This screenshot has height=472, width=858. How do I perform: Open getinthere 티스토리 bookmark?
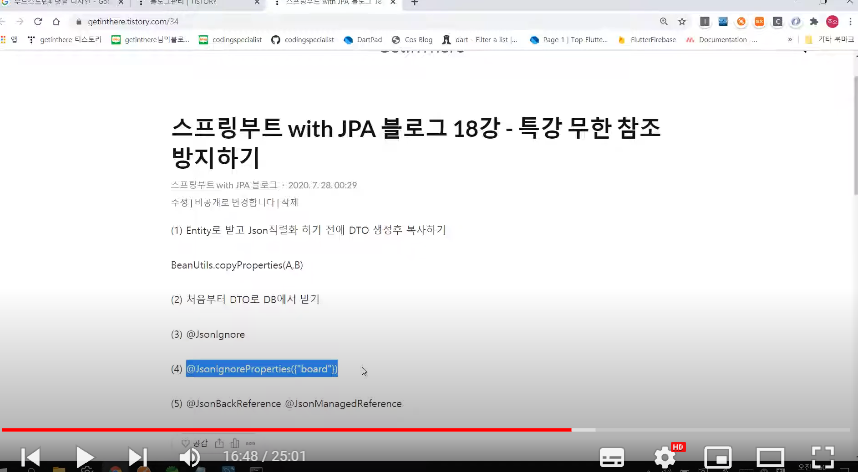pos(64,39)
